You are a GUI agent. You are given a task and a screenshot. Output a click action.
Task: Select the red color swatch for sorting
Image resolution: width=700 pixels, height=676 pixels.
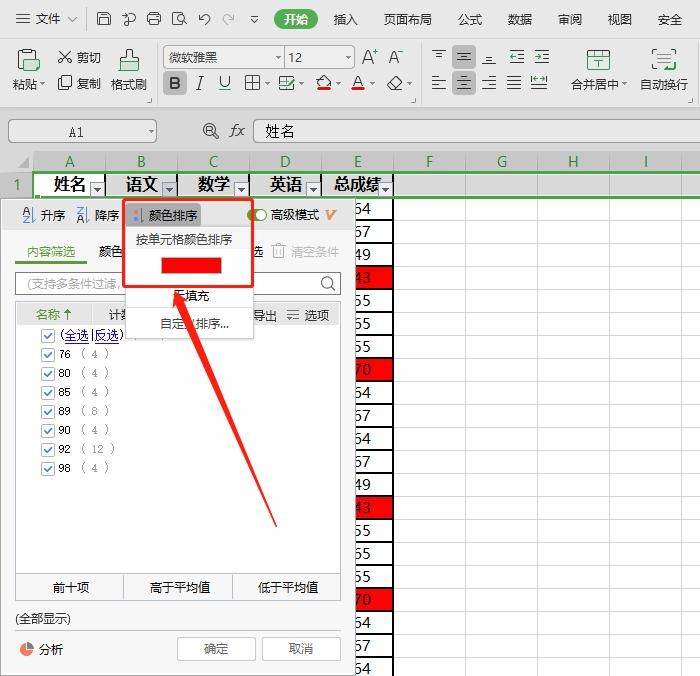point(191,265)
